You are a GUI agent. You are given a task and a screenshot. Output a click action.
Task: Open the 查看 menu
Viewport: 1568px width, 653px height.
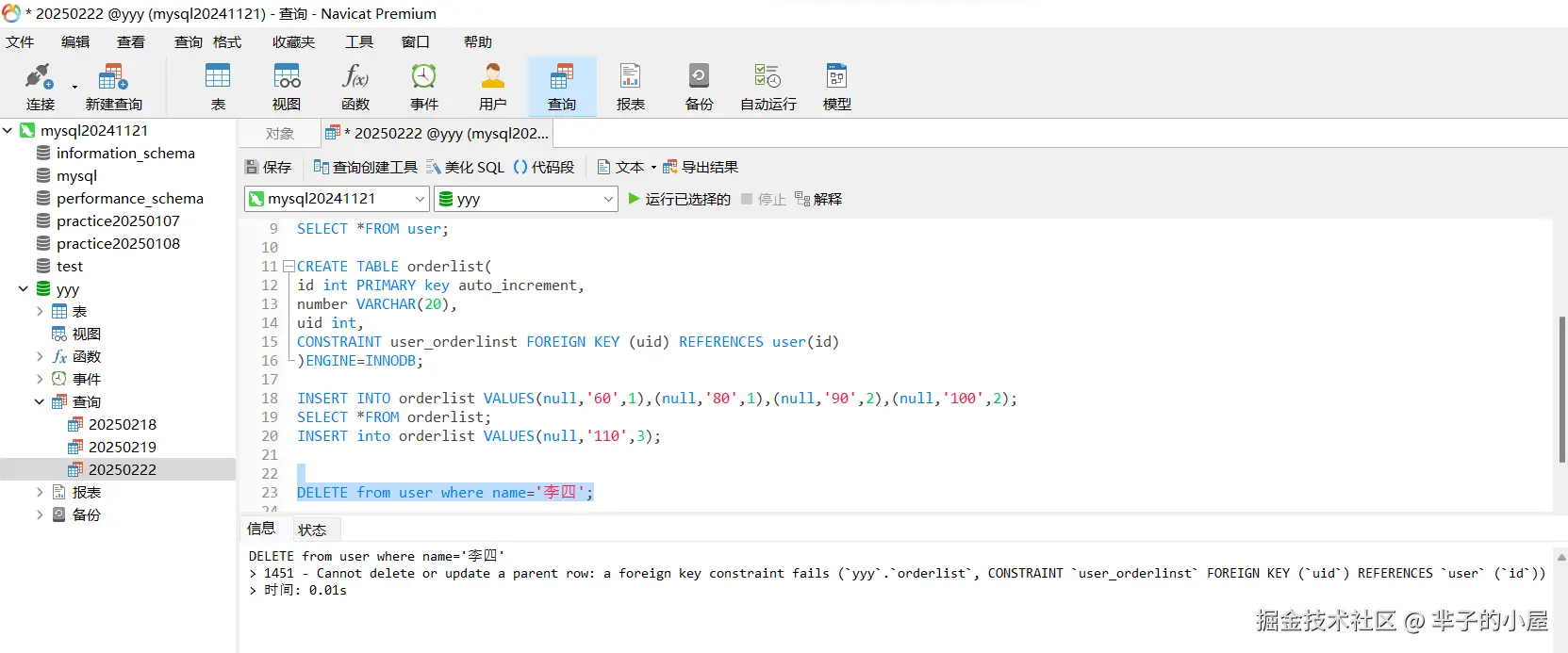pos(131,41)
